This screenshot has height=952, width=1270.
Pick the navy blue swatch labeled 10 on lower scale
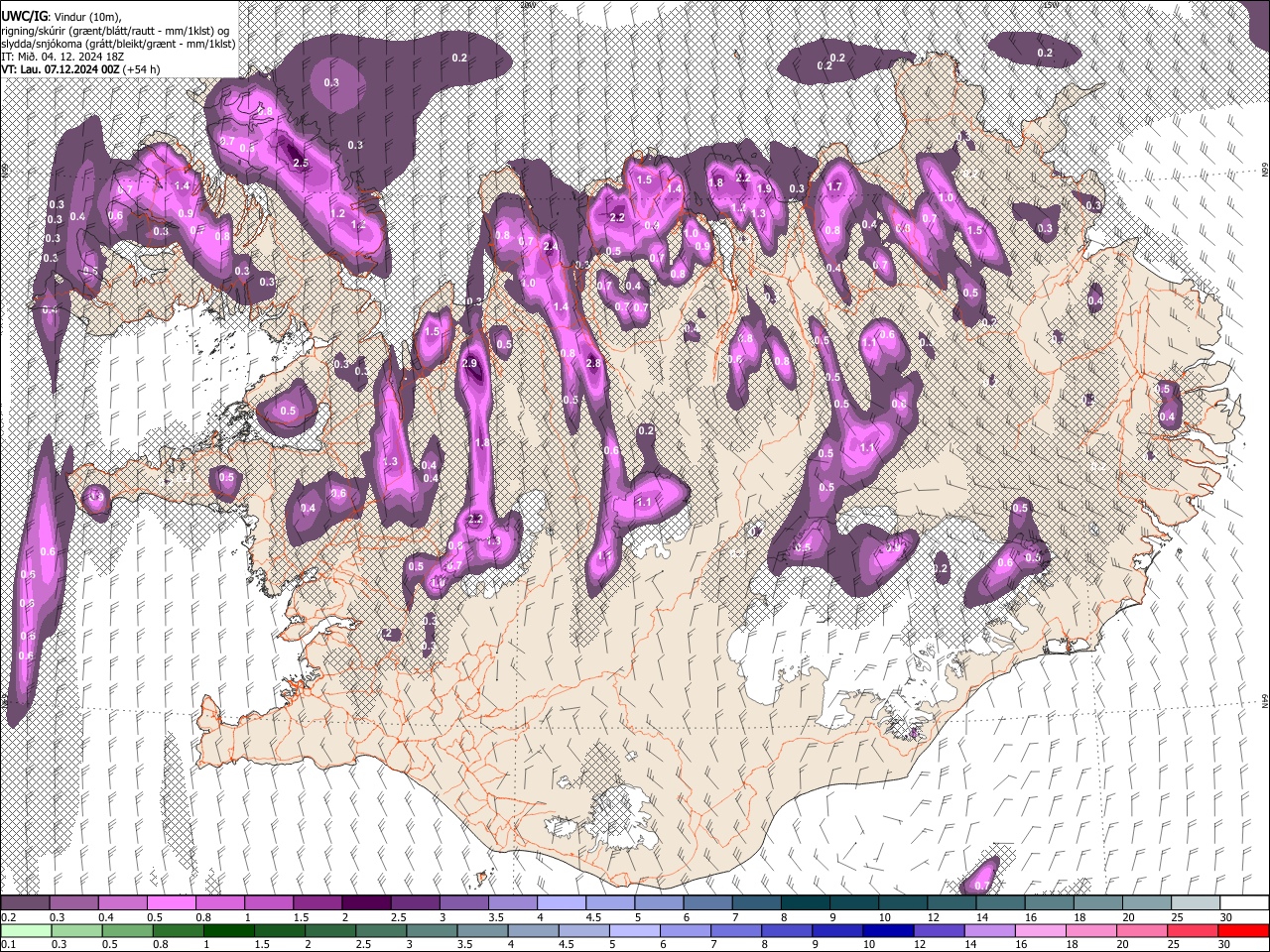click(888, 930)
